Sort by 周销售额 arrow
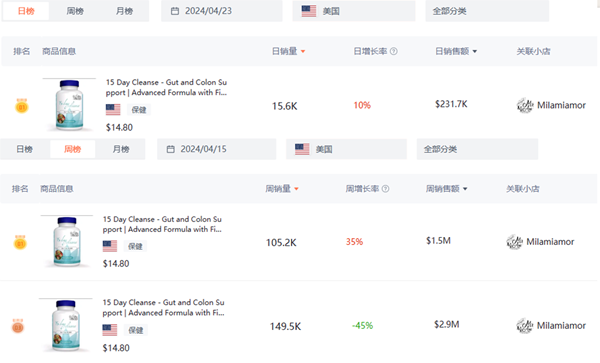This screenshot has width=600, height=363. 465,189
